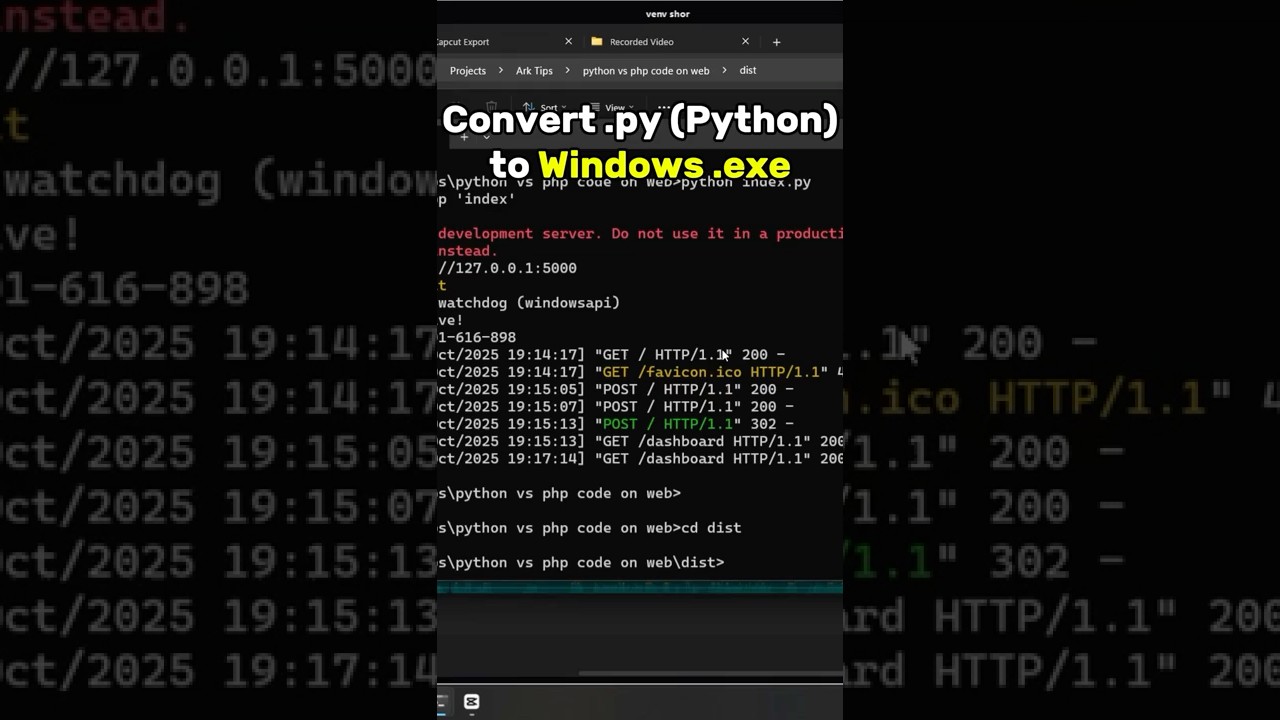Click the 'cd dist' command line

(x=590, y=528)
